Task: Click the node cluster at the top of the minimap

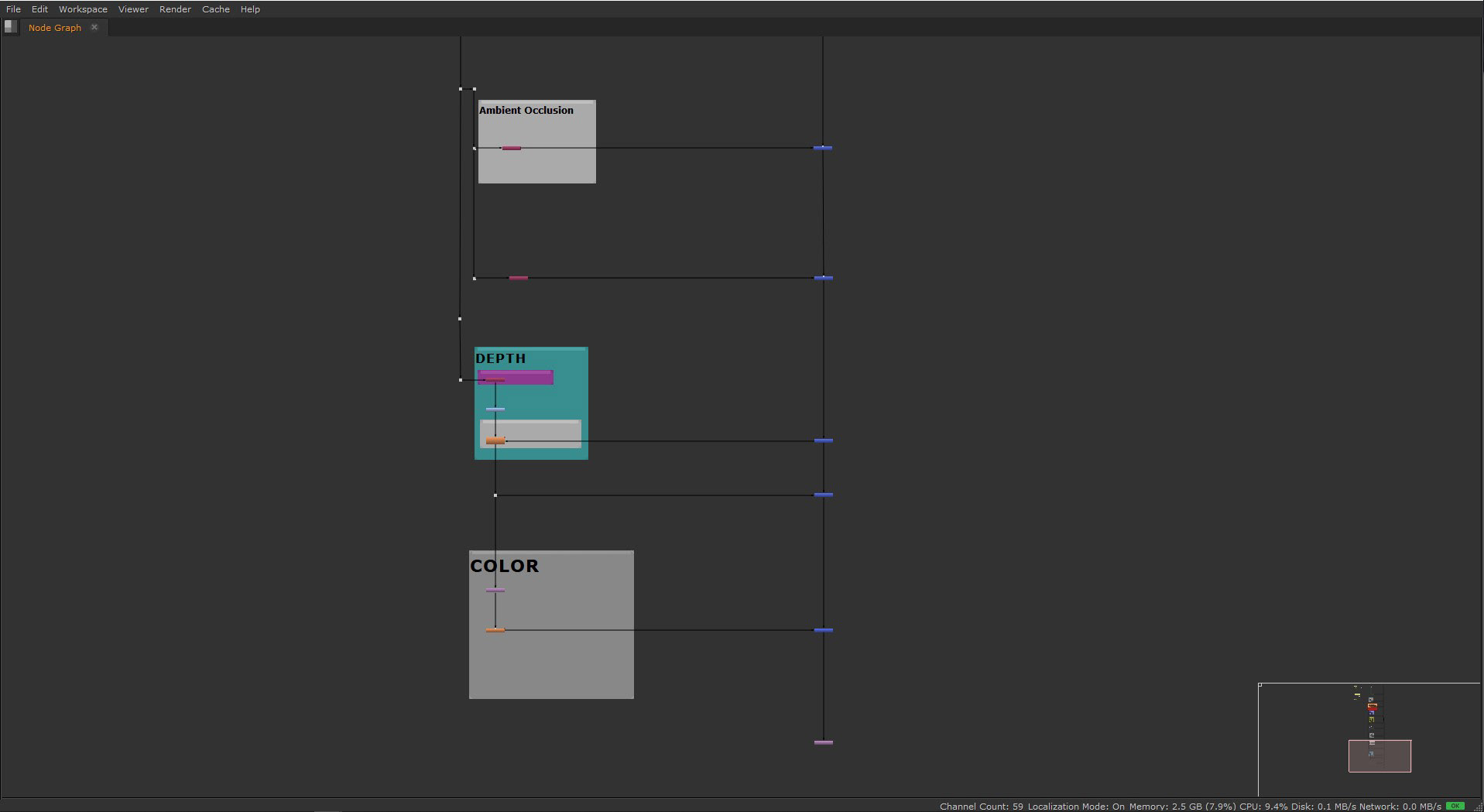Action: tap(1356, 694)
